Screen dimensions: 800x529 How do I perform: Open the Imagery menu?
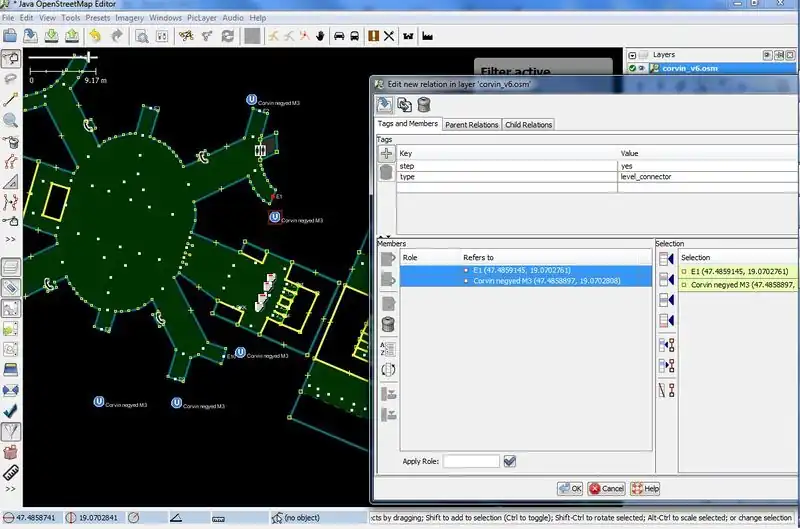130,18
